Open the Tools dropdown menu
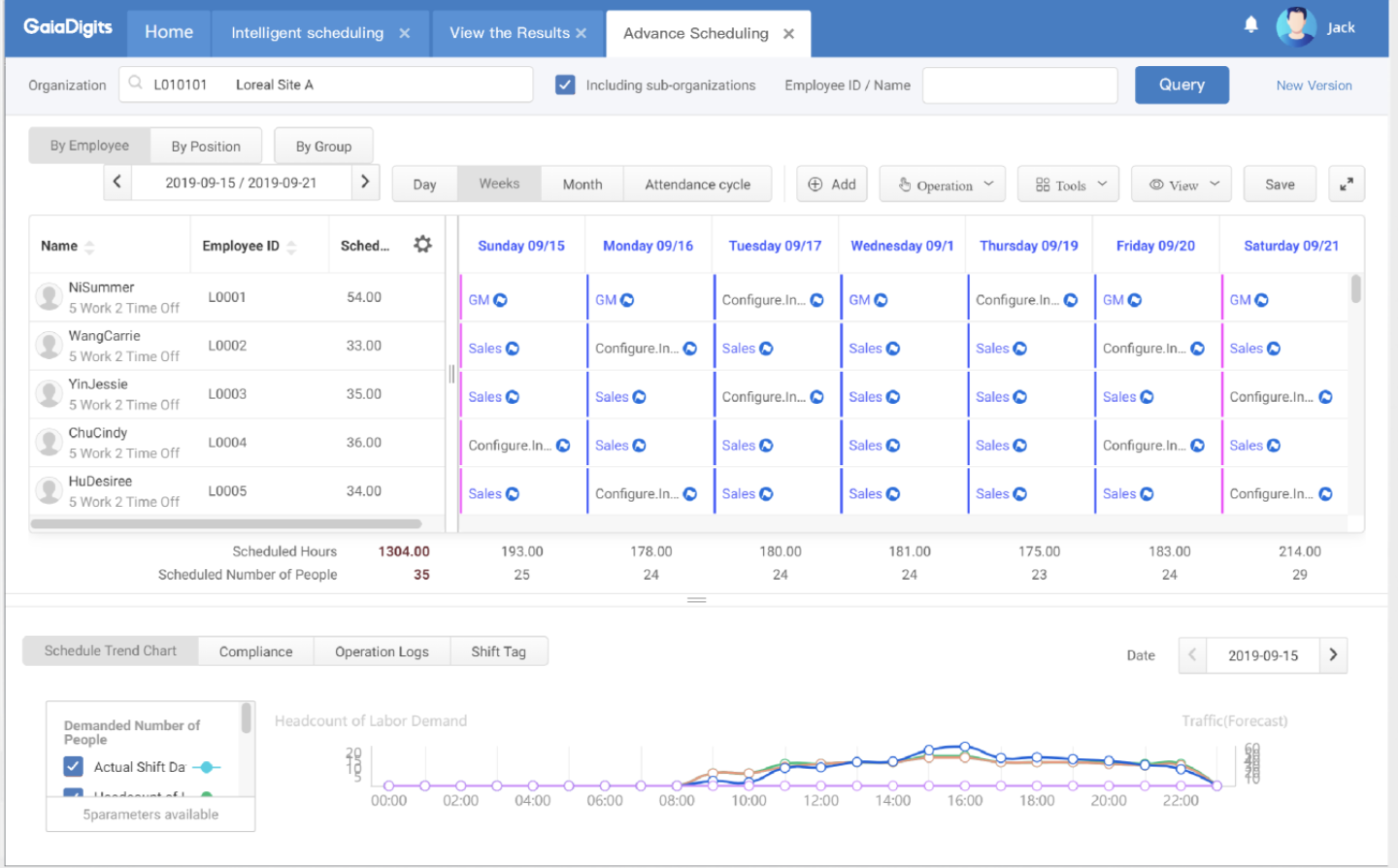The width and height of the screenshot is (1398, 868). point(1069,184)
